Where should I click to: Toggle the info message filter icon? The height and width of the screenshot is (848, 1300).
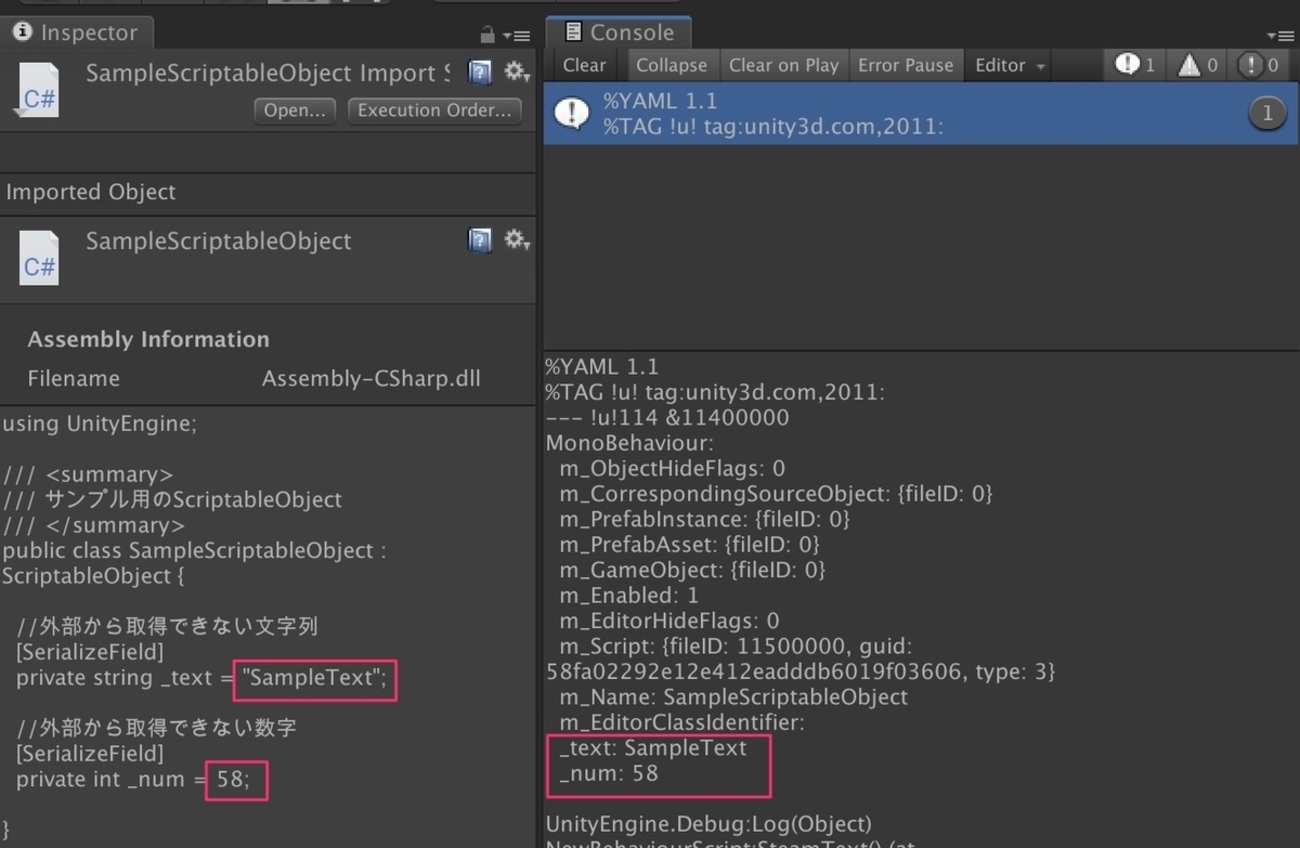[1135, 65]
